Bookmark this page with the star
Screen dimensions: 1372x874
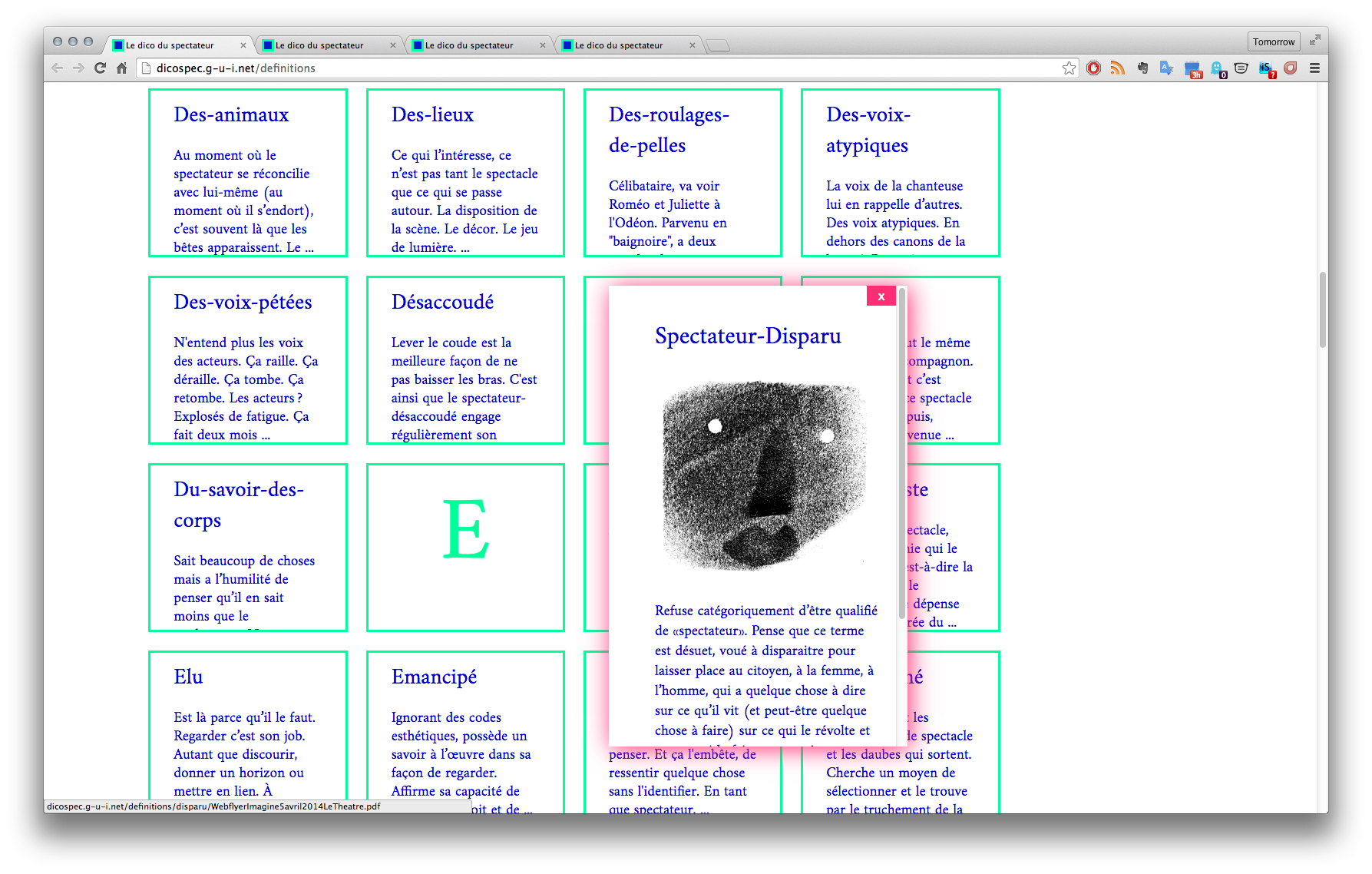point(1069,68)
